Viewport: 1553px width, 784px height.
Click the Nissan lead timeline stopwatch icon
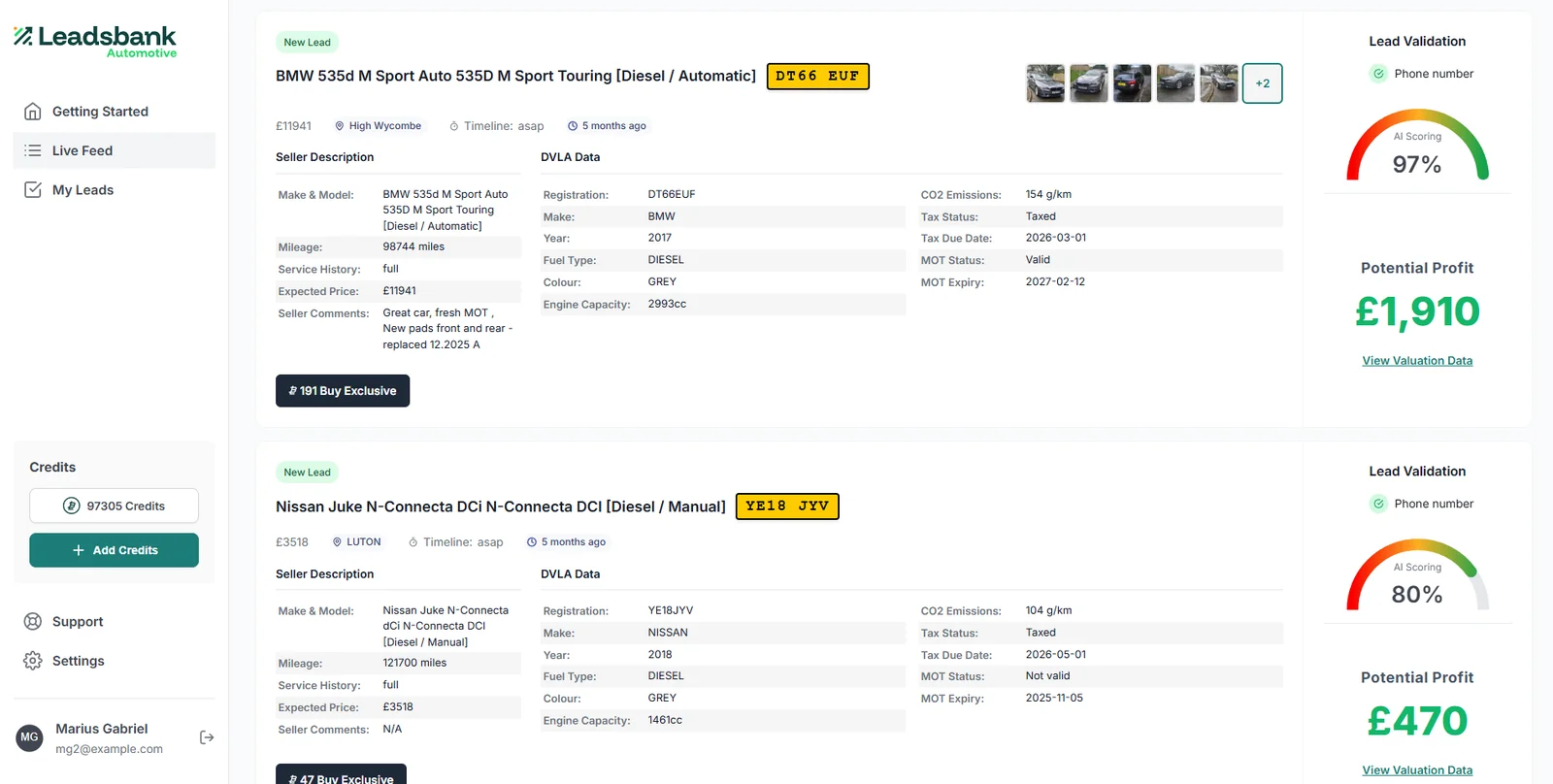point(413,542)
